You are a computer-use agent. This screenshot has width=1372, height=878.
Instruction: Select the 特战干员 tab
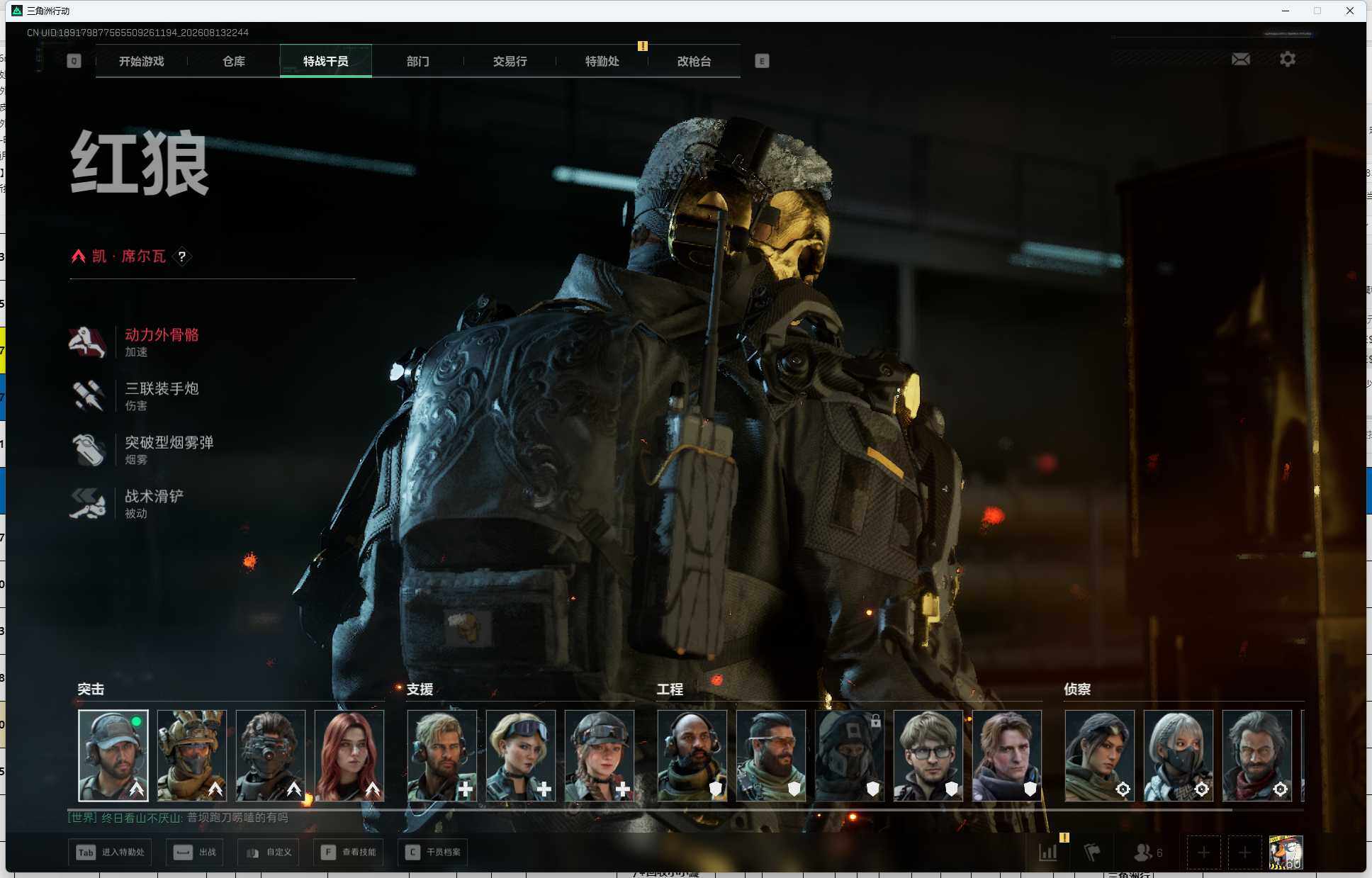point(326,61)
